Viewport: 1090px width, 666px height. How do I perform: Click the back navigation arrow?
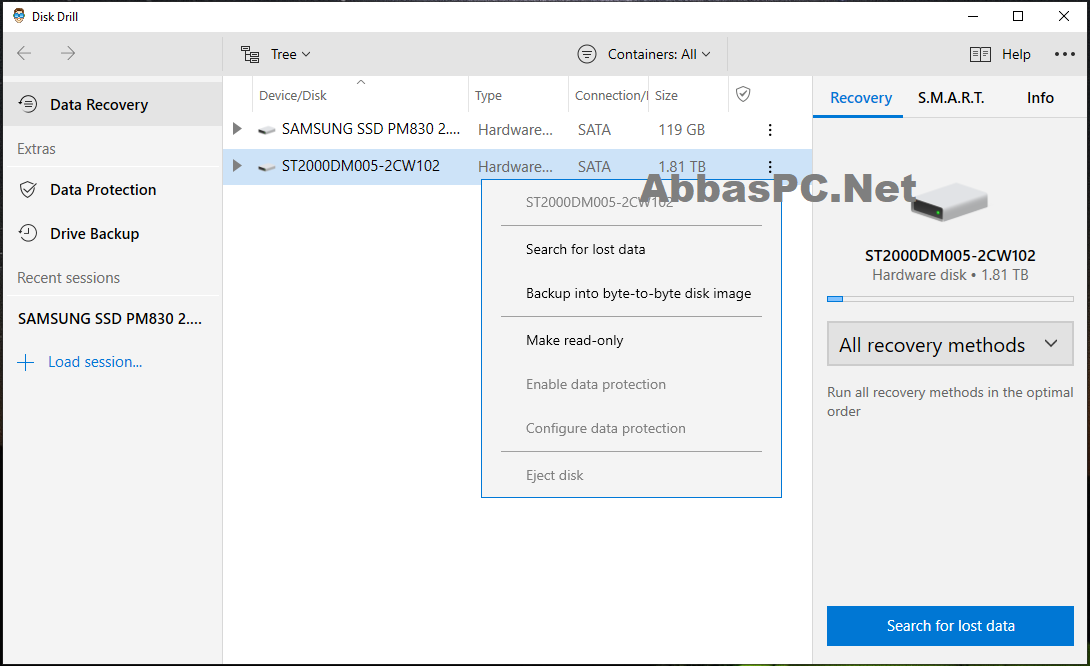[x=25, y=54]
